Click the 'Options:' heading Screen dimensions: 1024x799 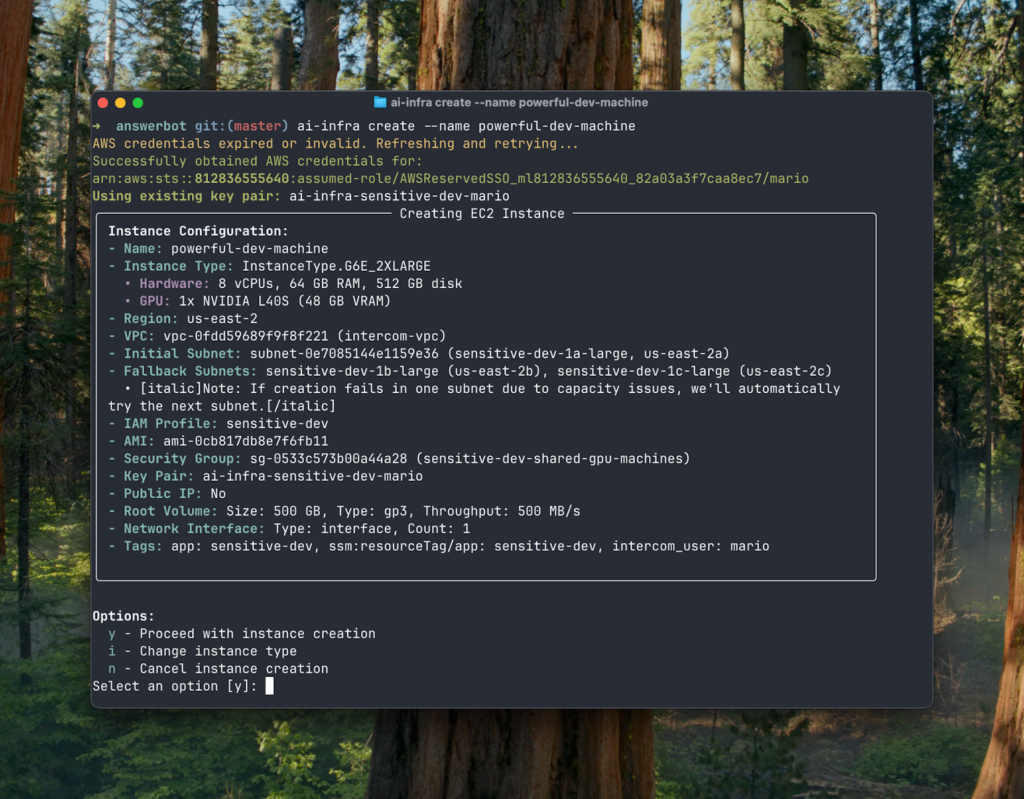click(x=123, y=616)
